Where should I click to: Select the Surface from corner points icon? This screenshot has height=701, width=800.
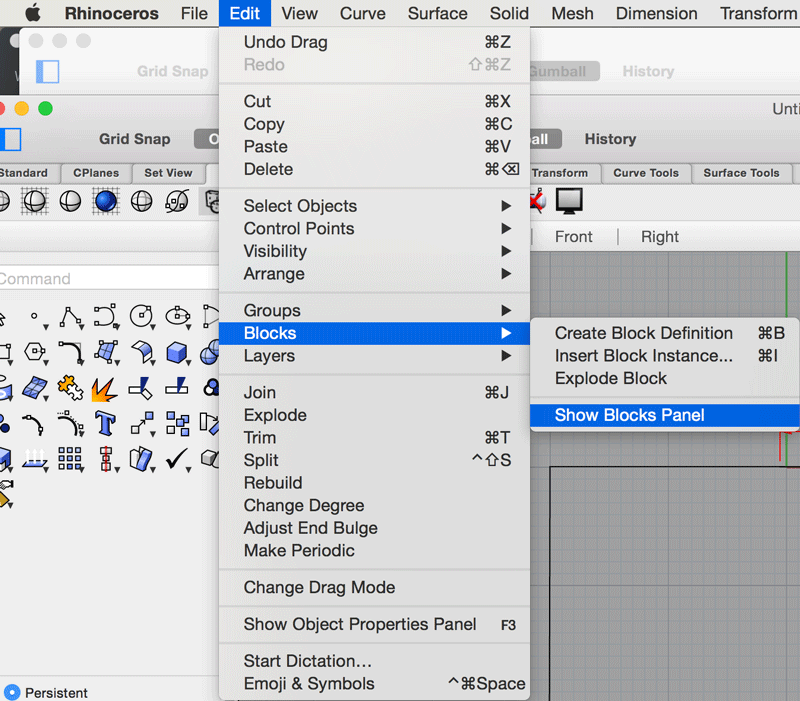(x=106, y=353)
